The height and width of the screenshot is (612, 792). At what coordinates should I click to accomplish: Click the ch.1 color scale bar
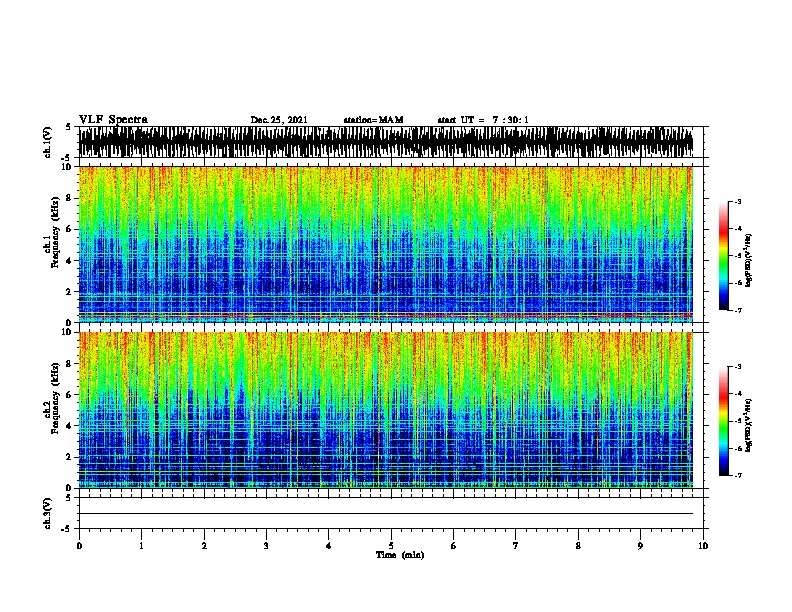[724, 256]
